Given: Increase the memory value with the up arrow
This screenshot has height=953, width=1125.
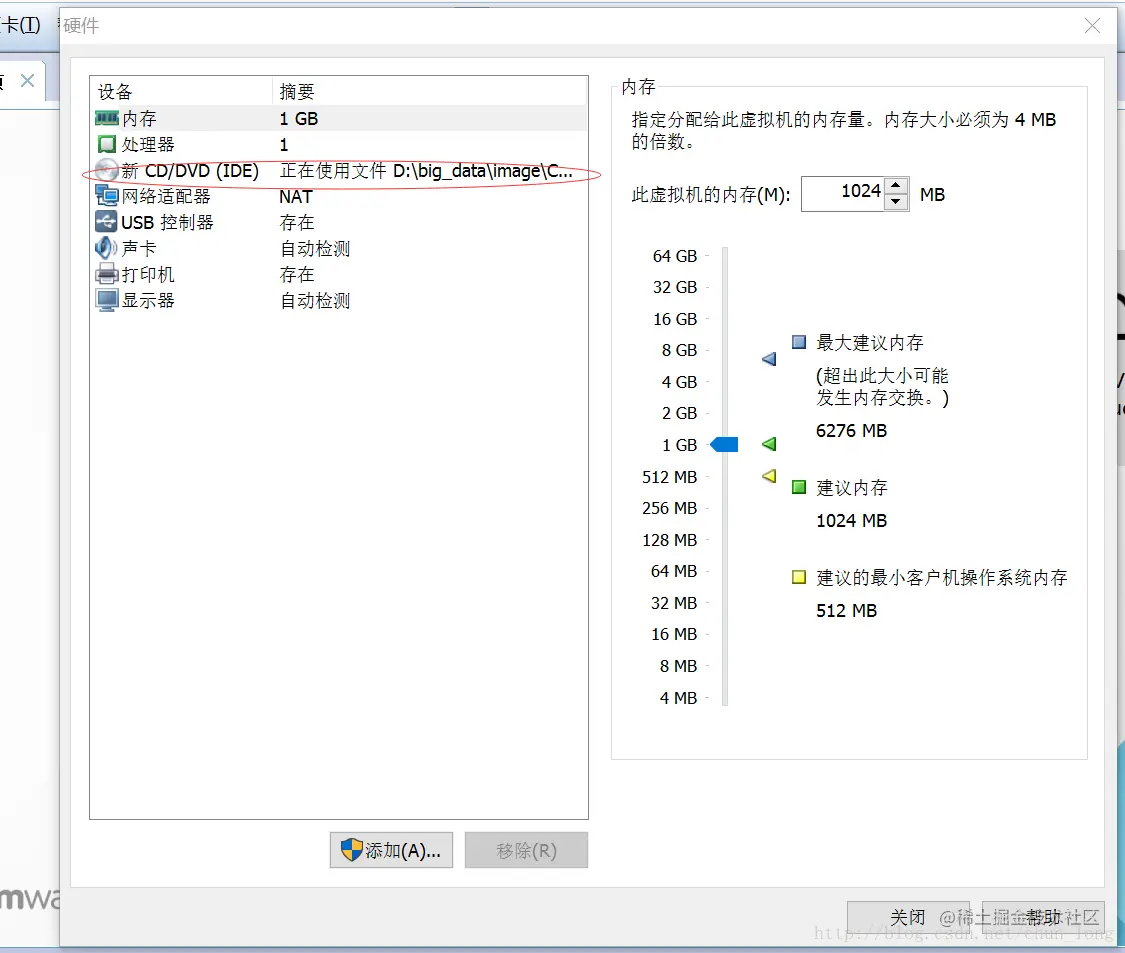Looking at the screenshot, I should pos(895,186).
